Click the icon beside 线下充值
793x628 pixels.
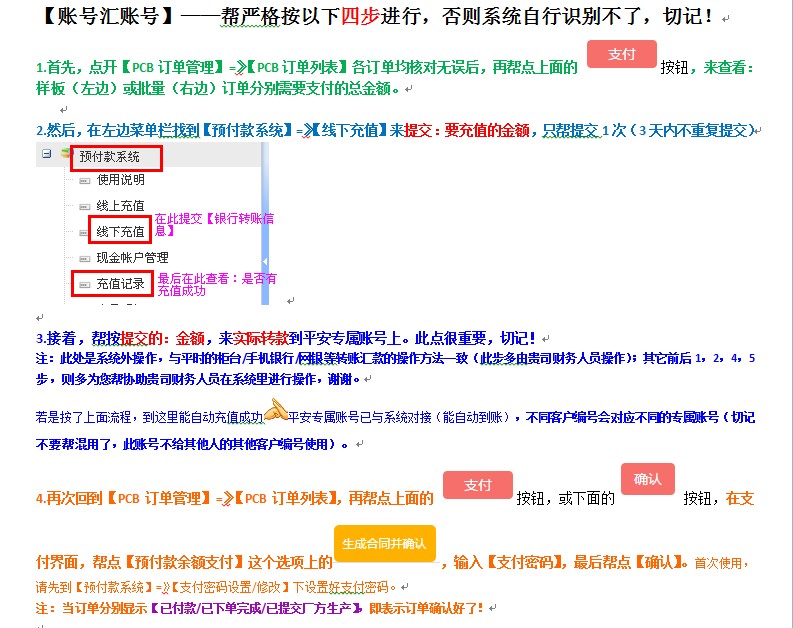tap(85, 232)
